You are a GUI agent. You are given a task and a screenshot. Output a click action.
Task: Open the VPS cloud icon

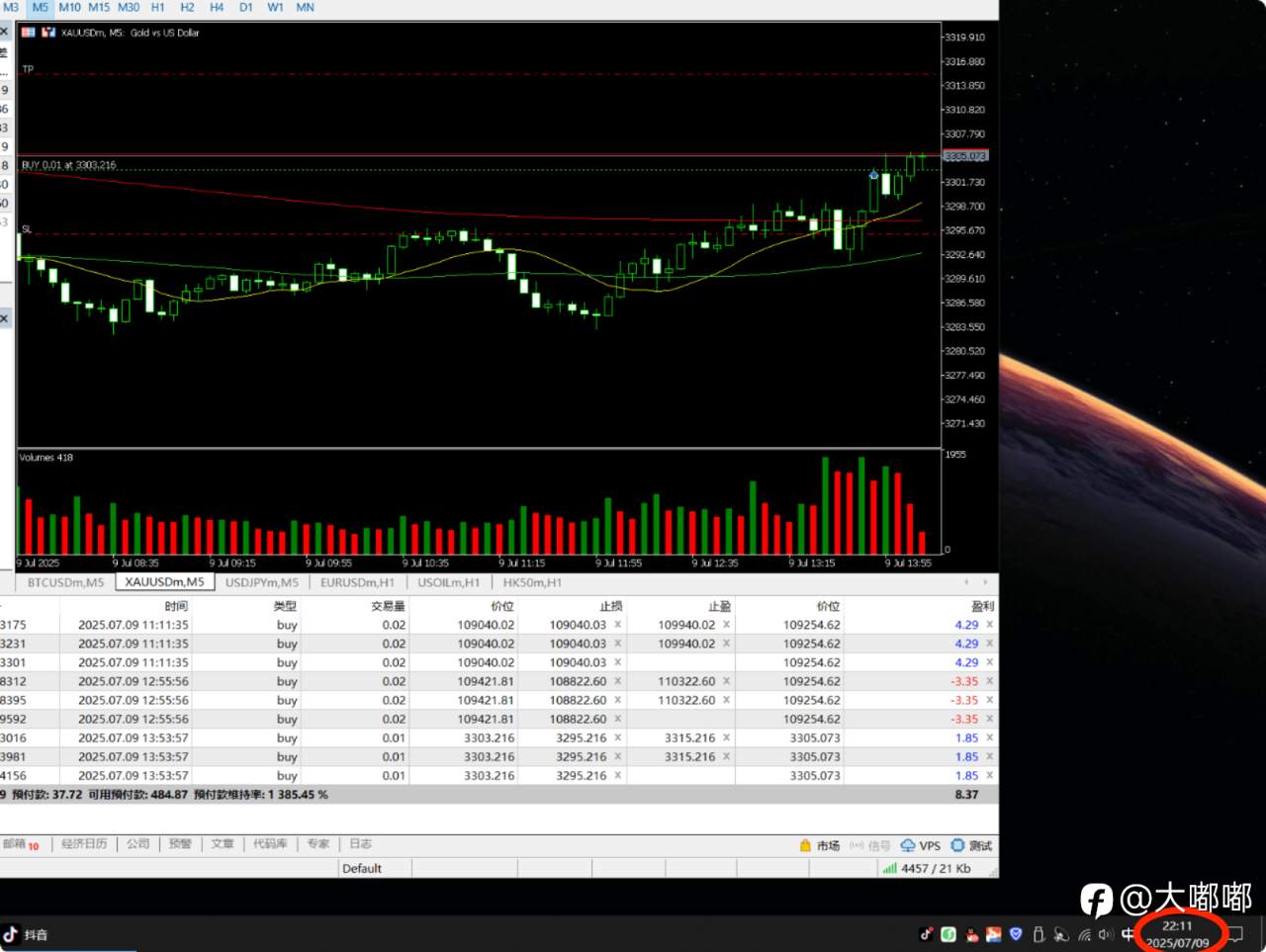907,845
